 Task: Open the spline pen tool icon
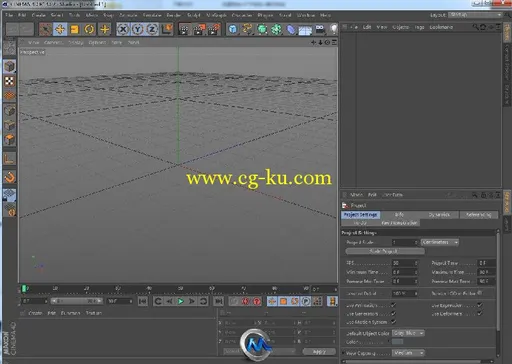click(x=247, y=29)
